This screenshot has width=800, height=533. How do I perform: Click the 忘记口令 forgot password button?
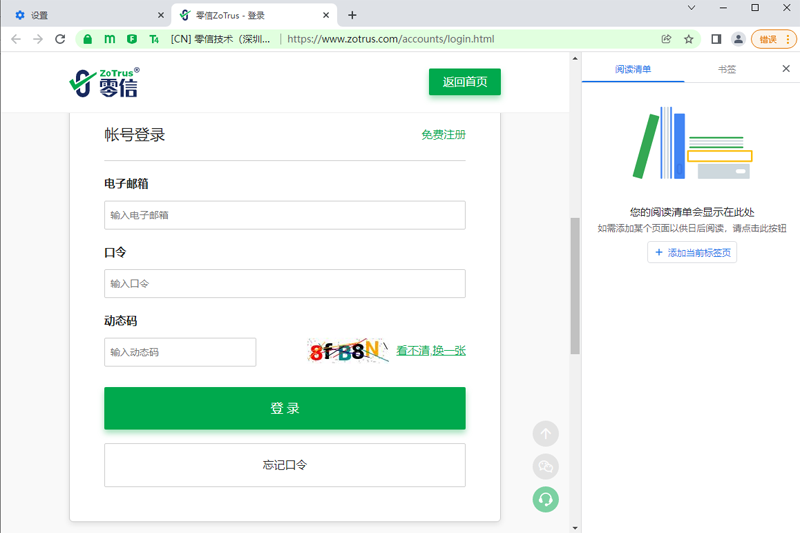coord(284,465)
